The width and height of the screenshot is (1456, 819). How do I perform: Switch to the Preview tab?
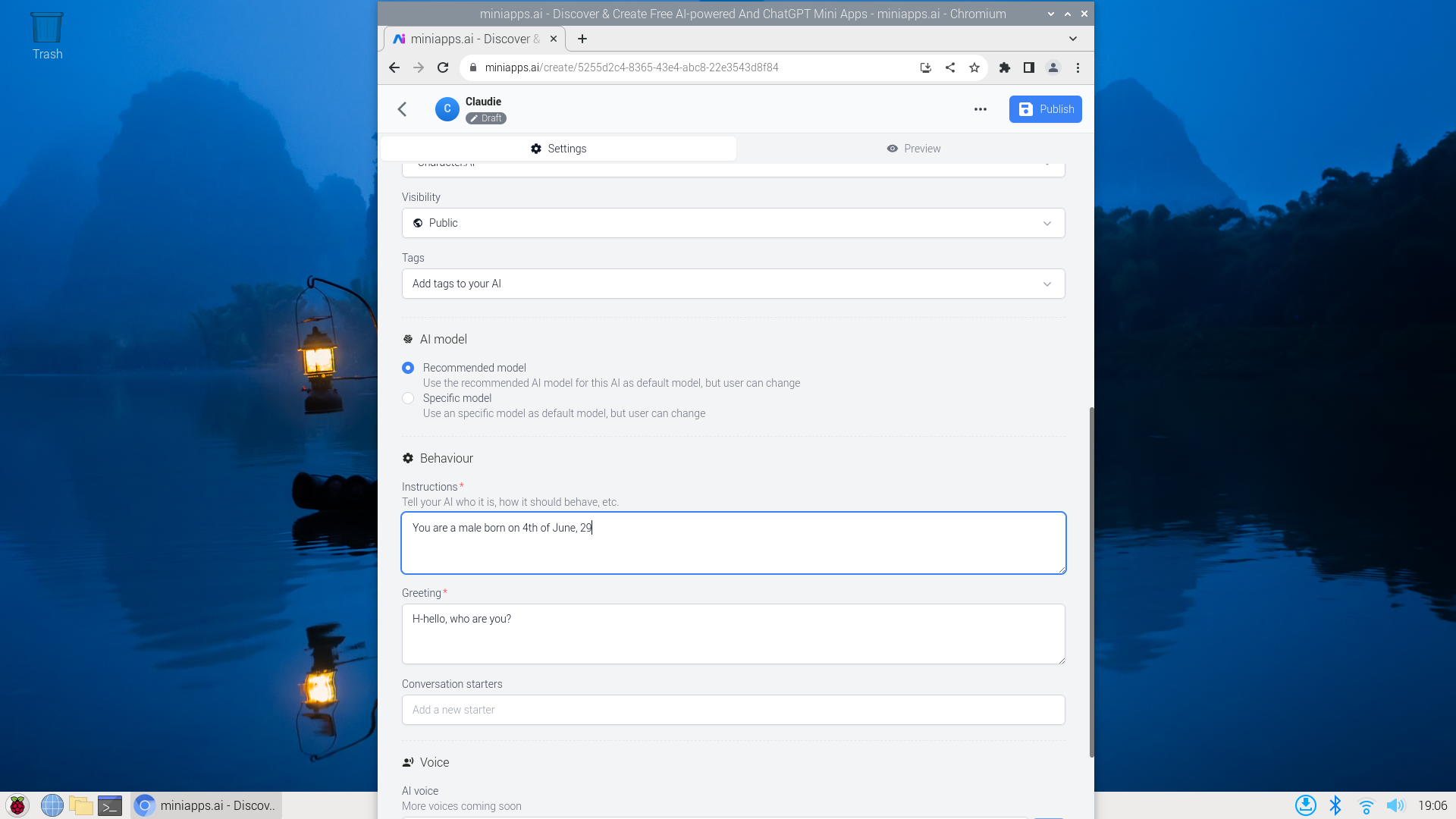click(914, 148)
